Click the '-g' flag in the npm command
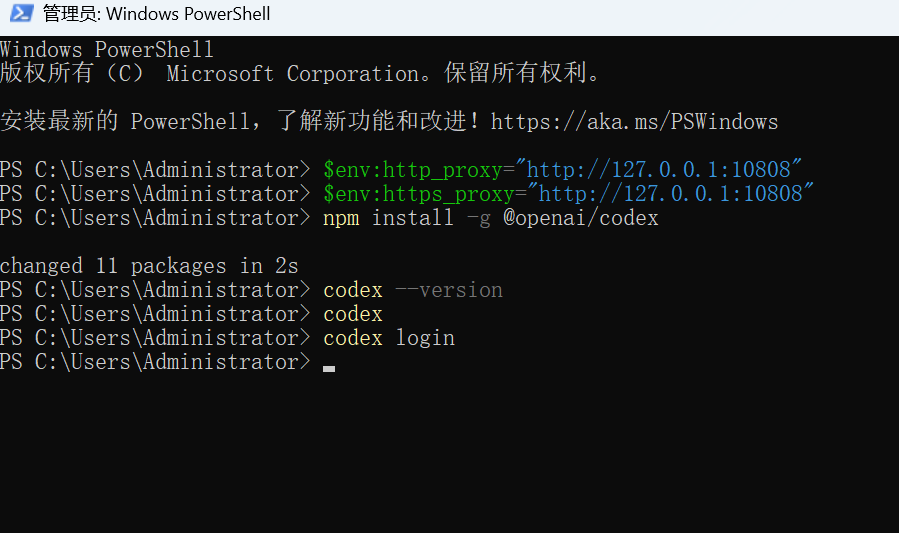899x533 pixels. (478, 219)
